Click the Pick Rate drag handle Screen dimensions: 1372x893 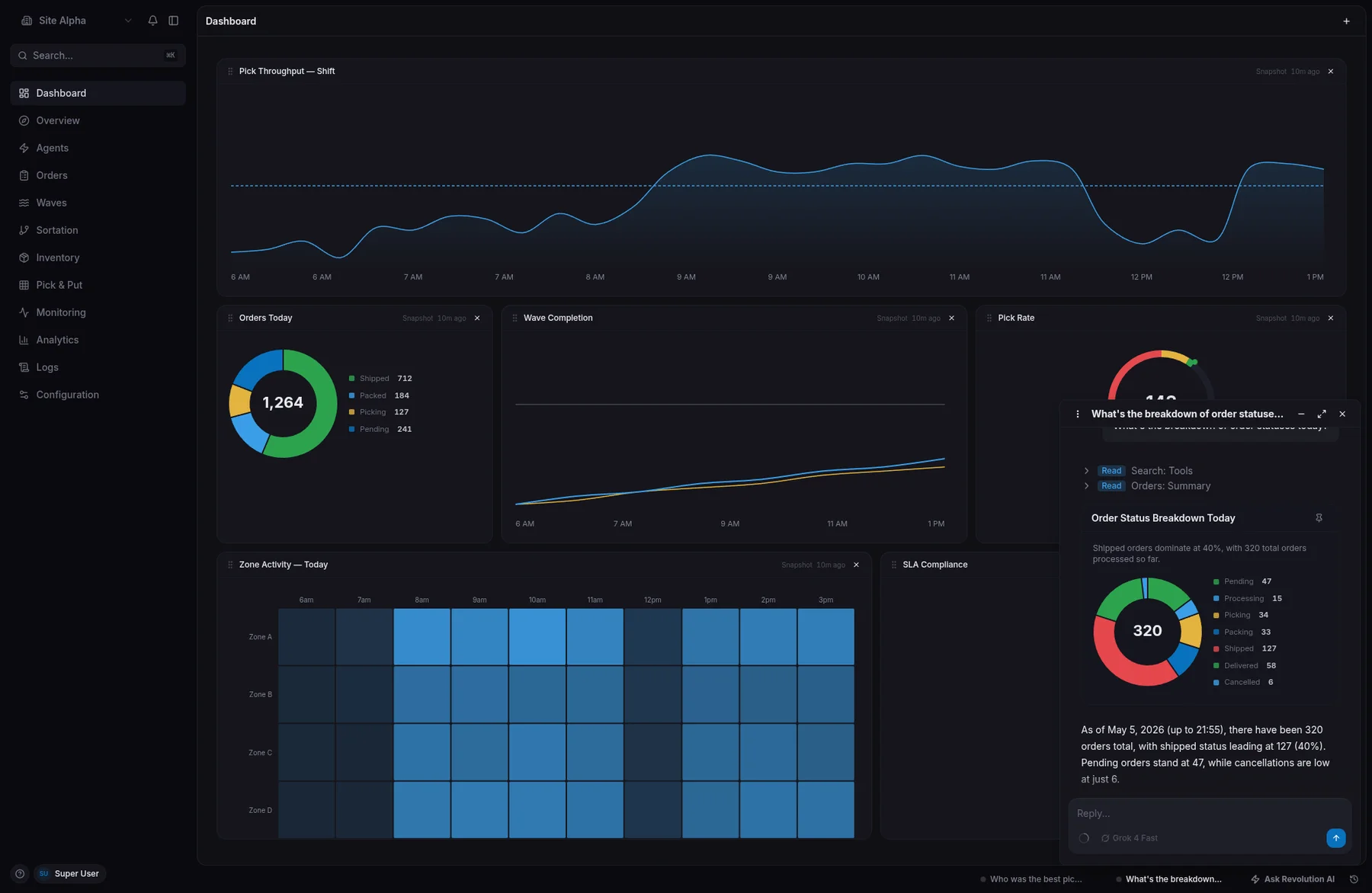click(989, 318)
